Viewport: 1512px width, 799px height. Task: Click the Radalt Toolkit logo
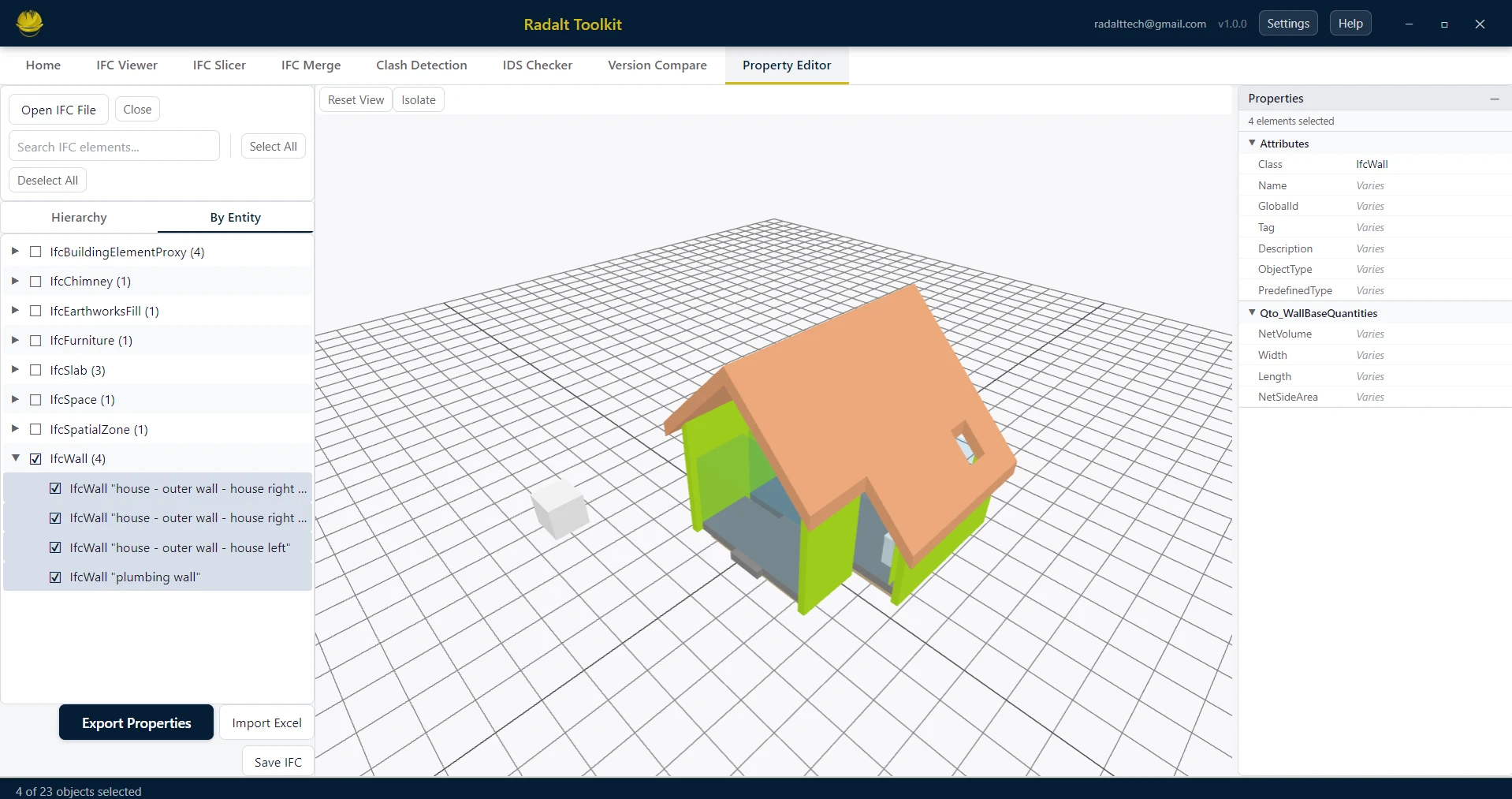[29, 23]
